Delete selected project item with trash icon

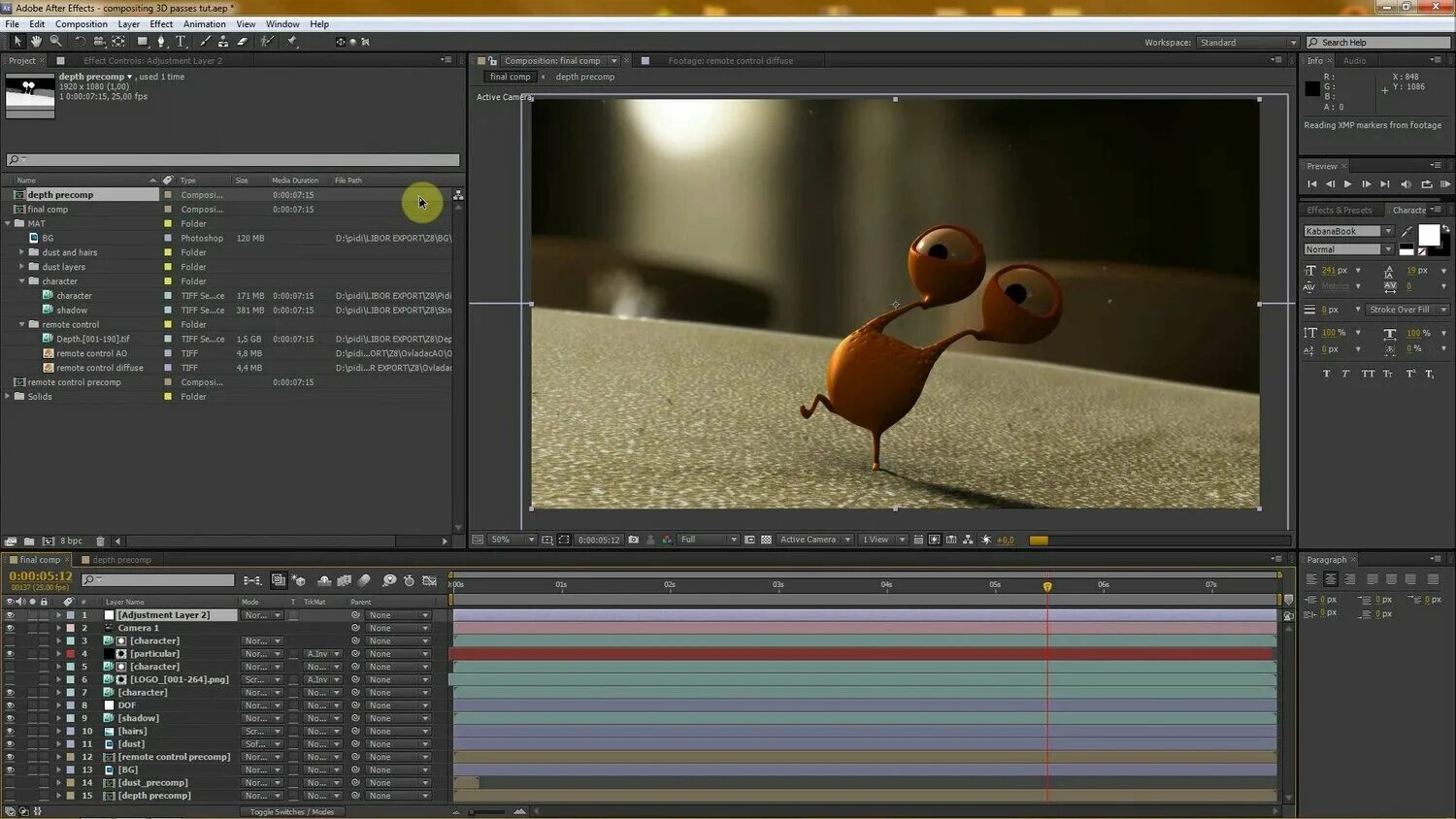click(100, 541)
